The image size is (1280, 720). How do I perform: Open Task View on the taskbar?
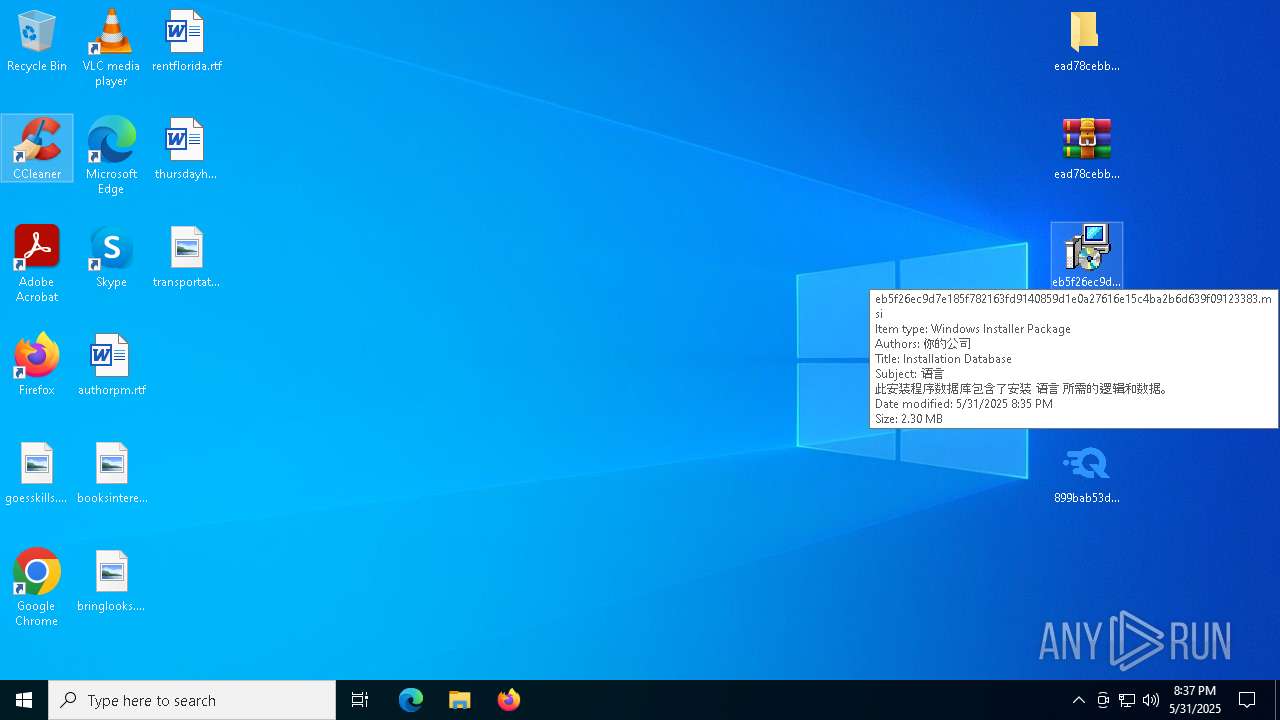pyautogui.click(x=360, y=700)
